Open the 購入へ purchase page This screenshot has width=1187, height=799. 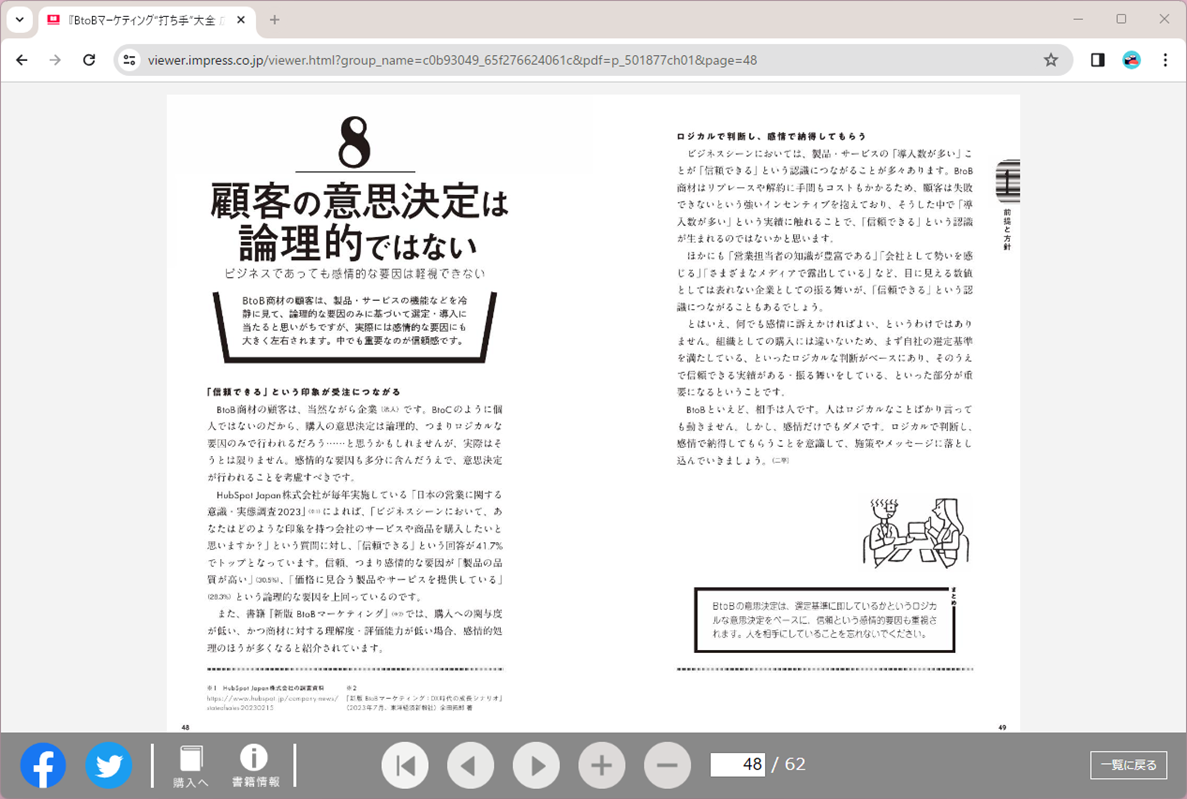point(189,765)
